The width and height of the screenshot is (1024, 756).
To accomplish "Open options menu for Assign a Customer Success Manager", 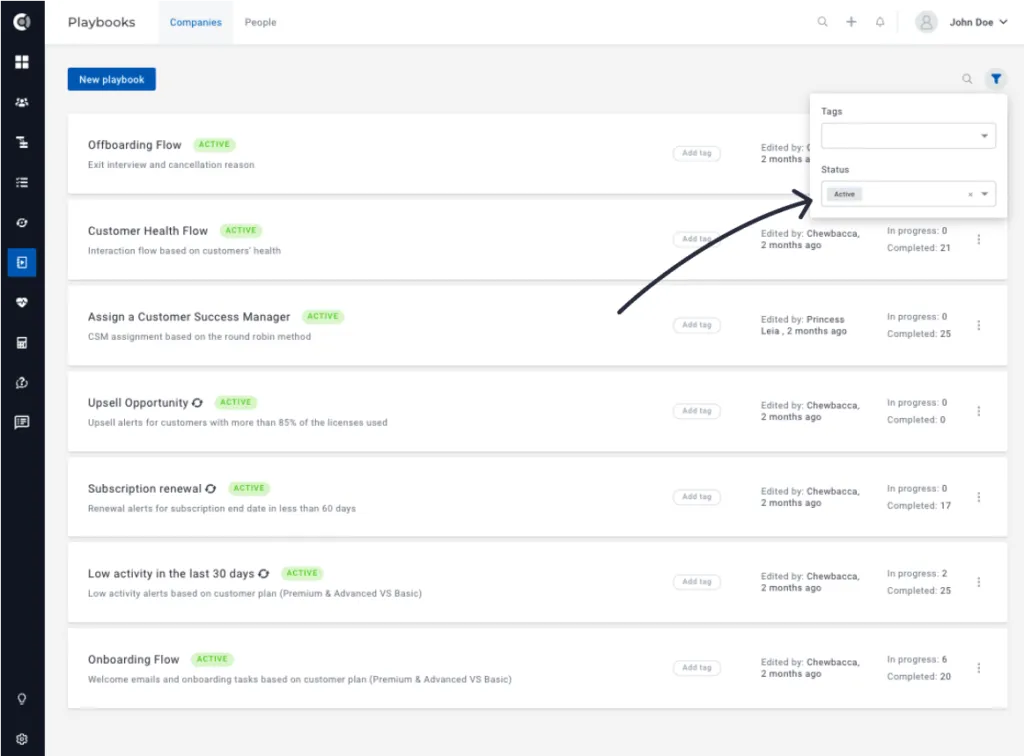I will (978, 325).
